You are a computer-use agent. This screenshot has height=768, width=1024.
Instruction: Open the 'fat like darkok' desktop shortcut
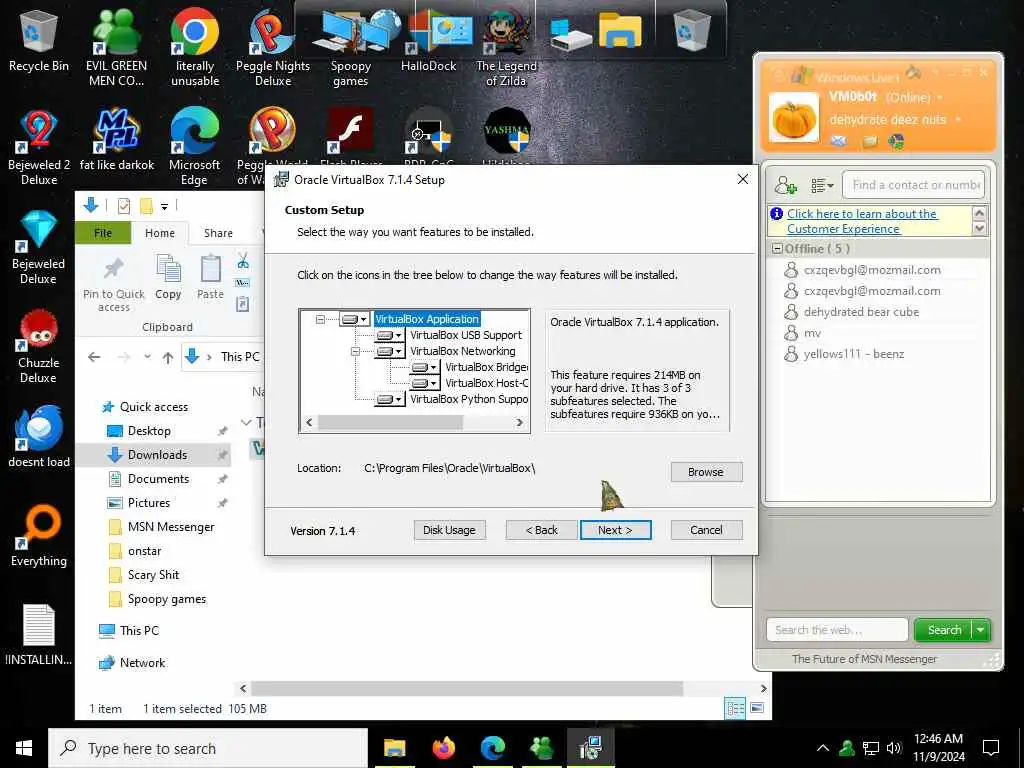coord(116,140)
